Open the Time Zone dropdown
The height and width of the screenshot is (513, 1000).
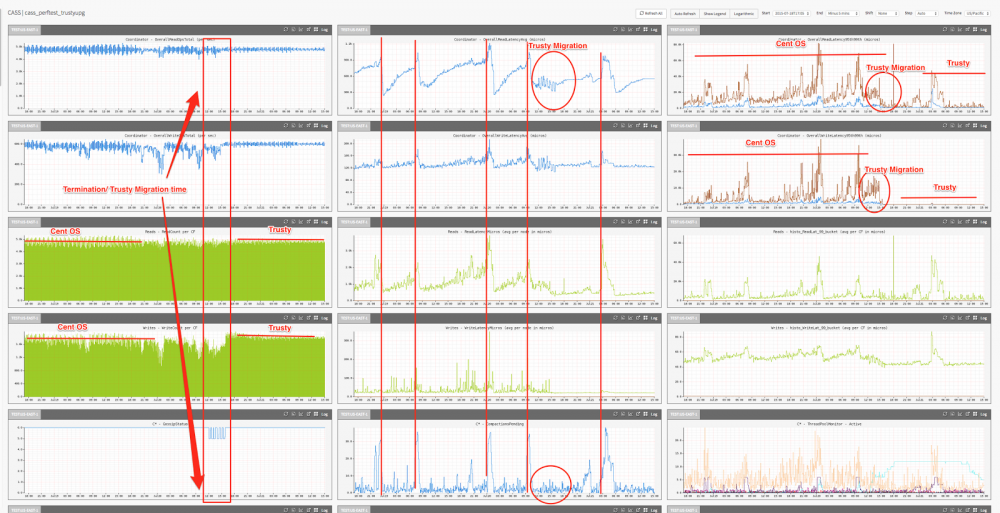tap(978, 13)
